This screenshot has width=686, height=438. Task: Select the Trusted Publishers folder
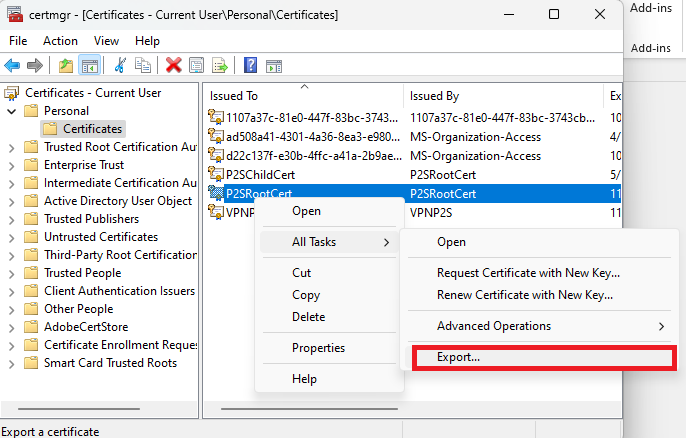coord(91,219)
